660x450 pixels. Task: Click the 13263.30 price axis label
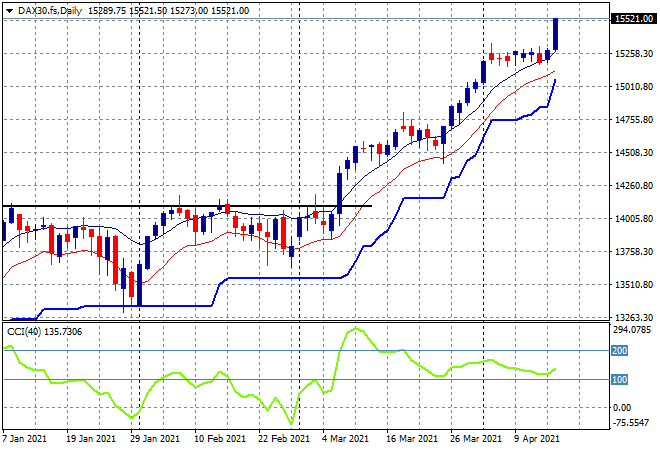pyautogui.click(x=633, y=318)
